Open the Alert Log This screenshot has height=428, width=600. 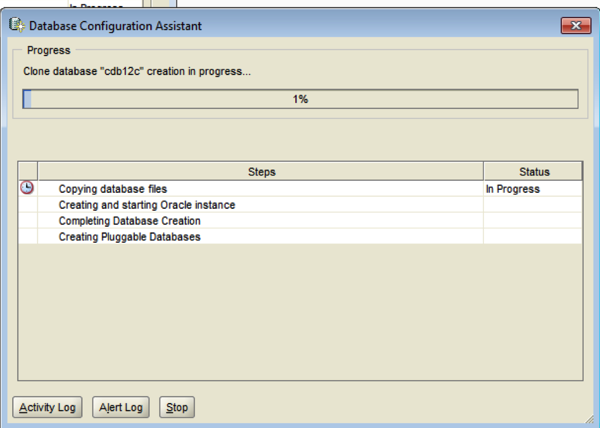point(121,407)
